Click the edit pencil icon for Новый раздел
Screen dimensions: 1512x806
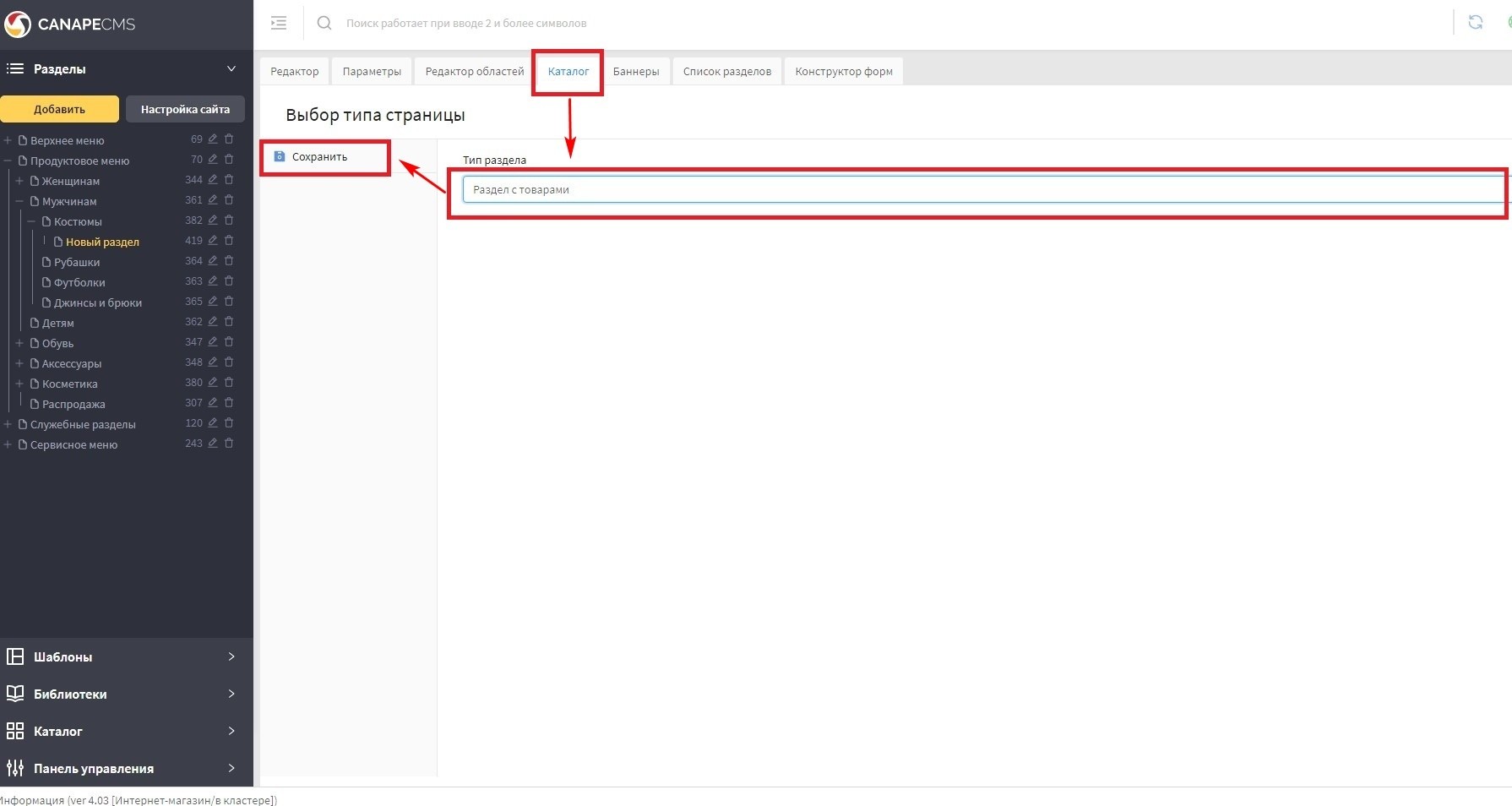coord(213,241)
